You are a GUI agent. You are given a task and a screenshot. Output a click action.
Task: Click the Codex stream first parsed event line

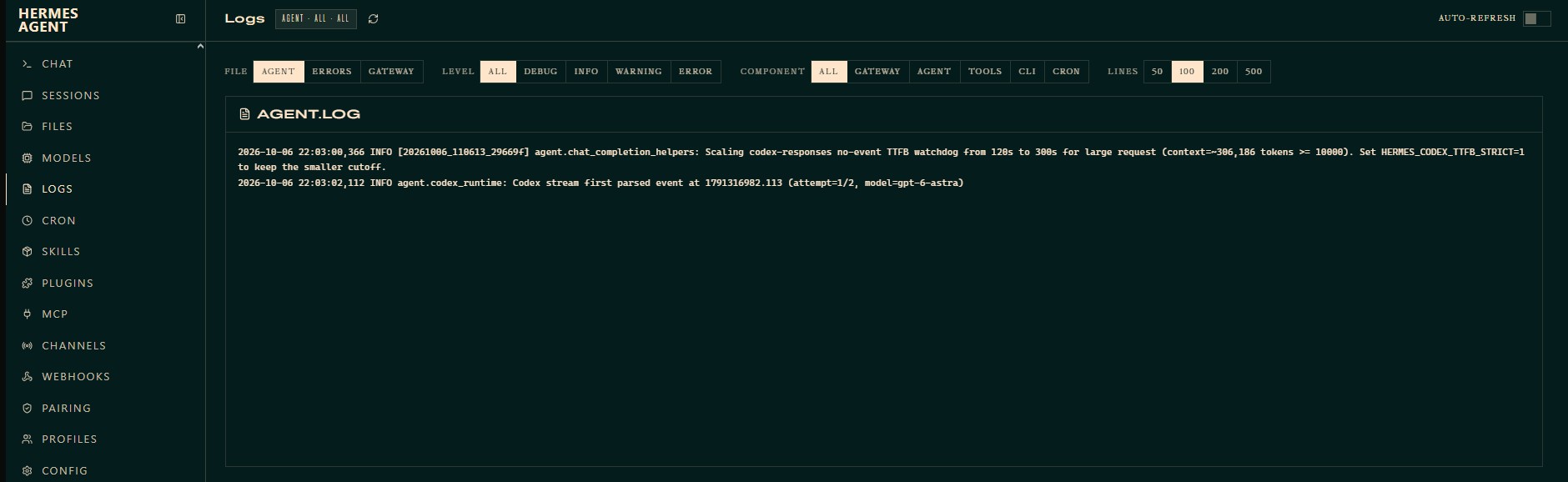[x=601, y=183]
